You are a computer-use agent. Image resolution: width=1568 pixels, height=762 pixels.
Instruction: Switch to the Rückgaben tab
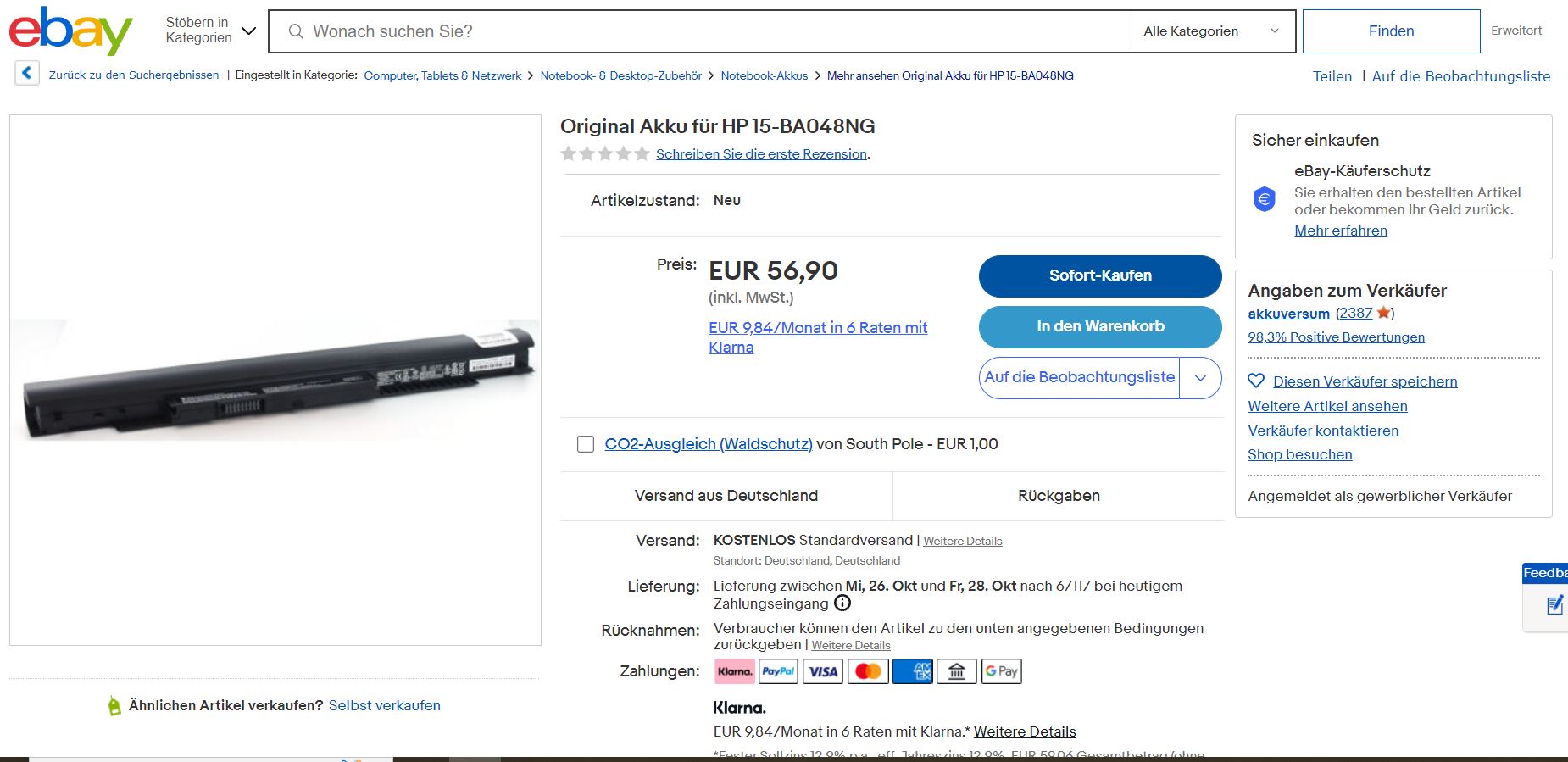click(x=1059, y=496)
